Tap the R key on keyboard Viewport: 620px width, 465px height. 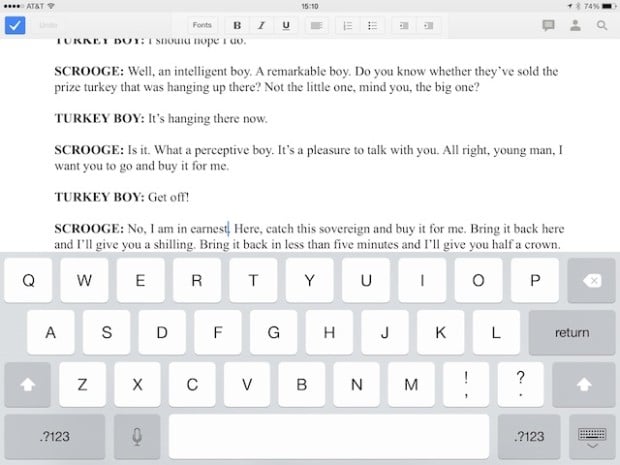tap(197, 281)
